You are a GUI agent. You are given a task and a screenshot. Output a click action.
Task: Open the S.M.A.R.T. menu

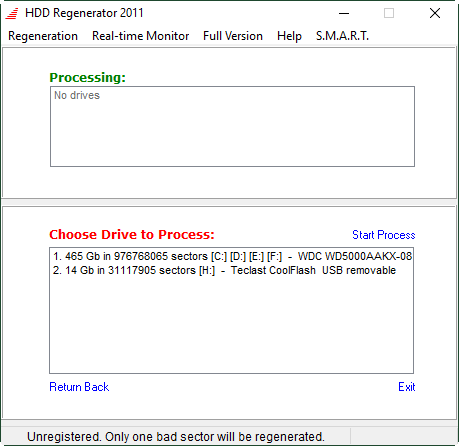(342, 36)
